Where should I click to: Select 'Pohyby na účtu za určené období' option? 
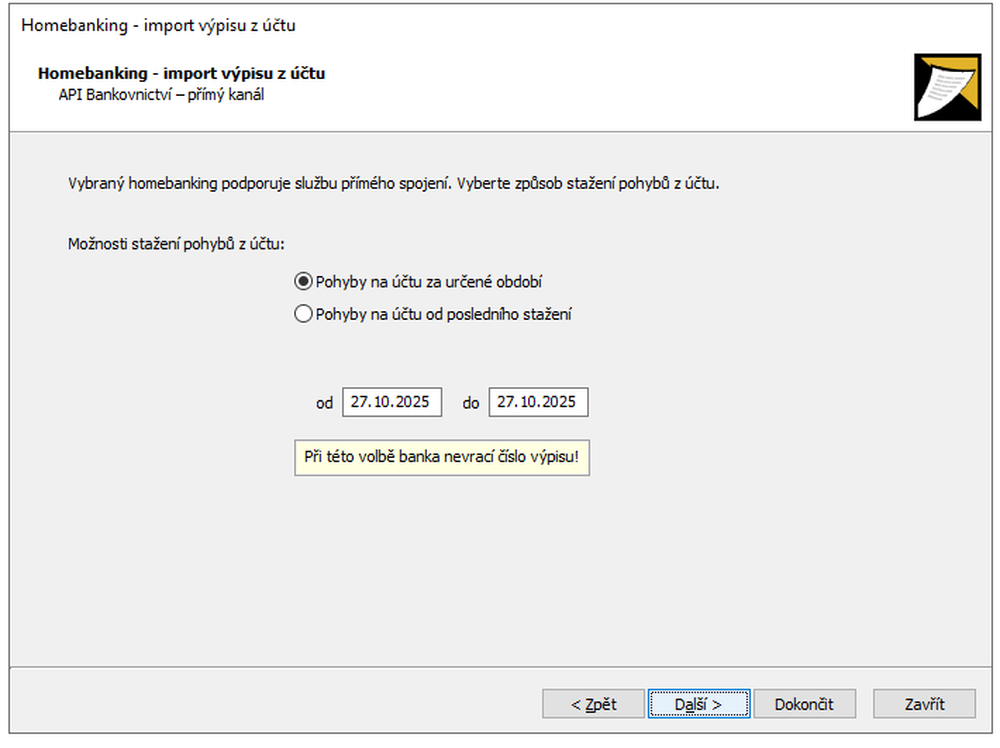tap(304, 282)
